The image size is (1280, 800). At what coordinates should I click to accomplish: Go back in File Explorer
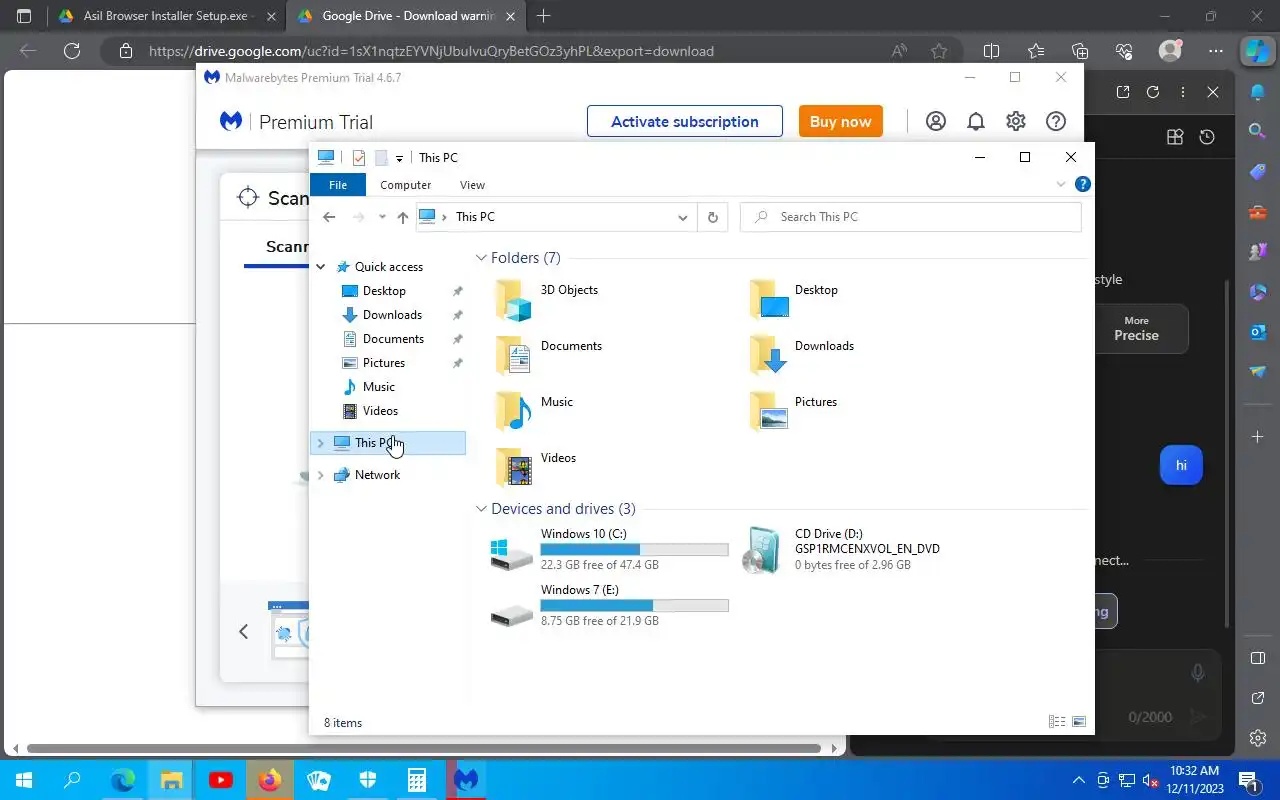pyautogui.click(x=329, y=217)
